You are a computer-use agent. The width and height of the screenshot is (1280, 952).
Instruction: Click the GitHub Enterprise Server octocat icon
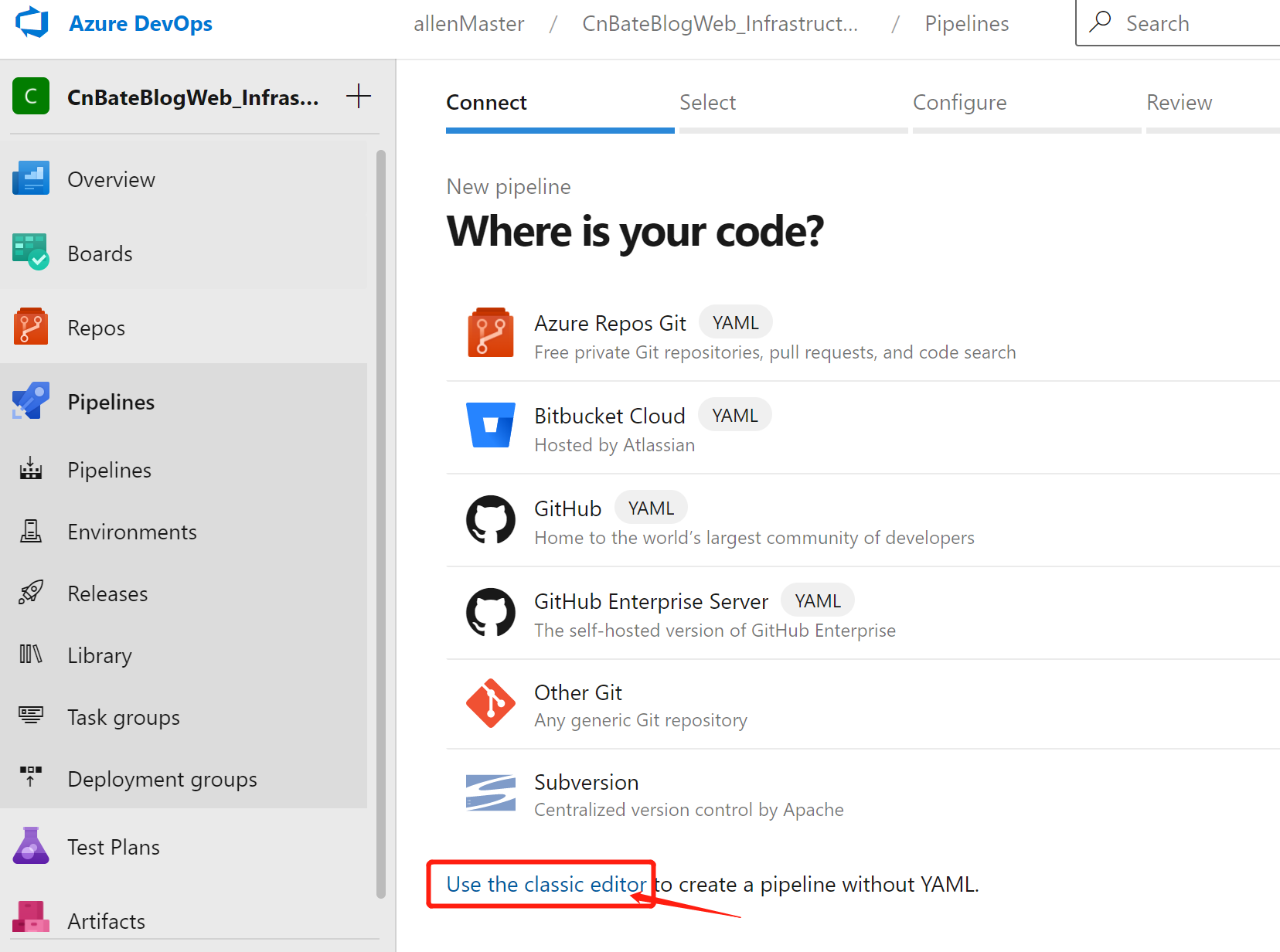(491, 612)
